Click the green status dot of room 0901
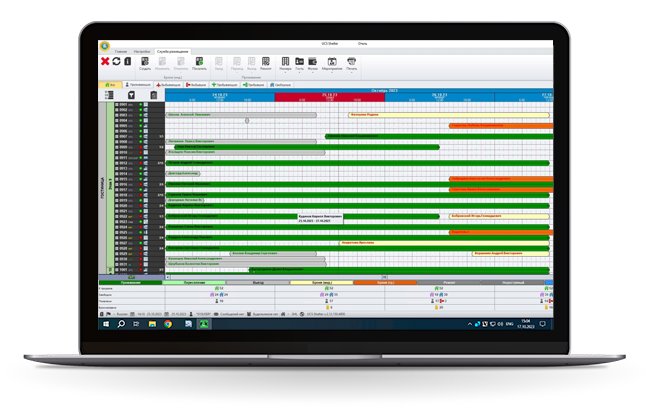Screen dimensions: 650x412 coord(141,104)
